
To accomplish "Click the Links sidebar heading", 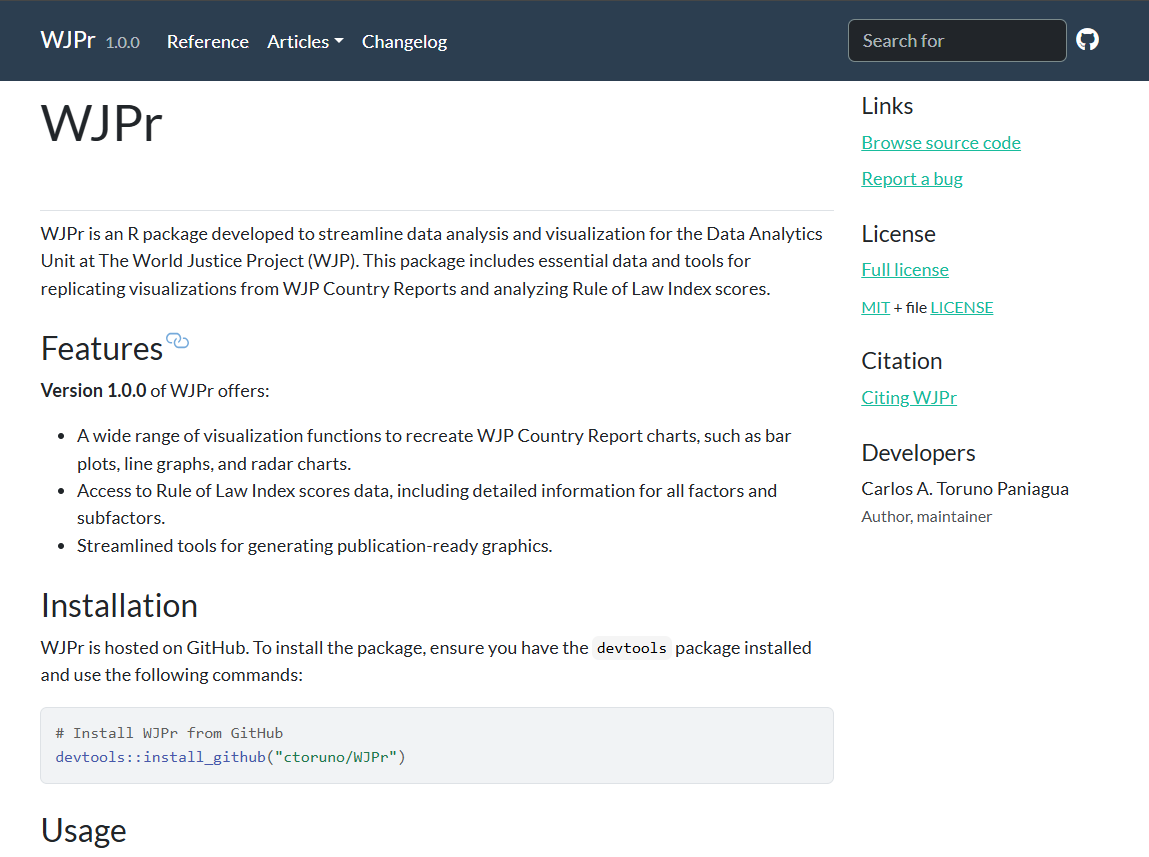I will pyautogui.click(x=887, y=106).
